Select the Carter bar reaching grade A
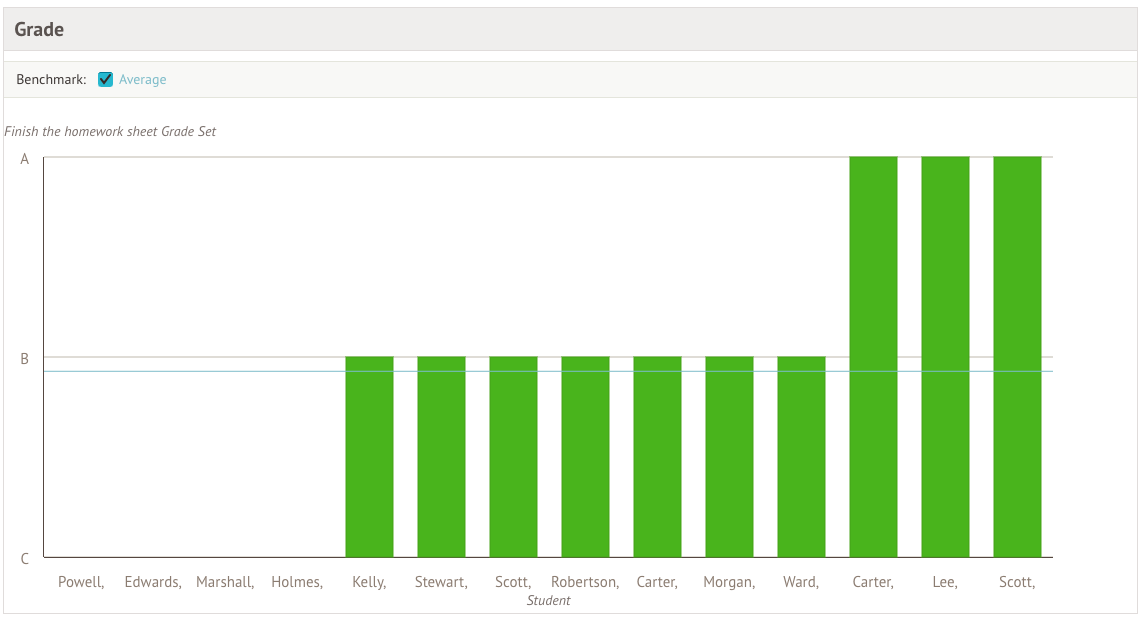 pos(873,357)
